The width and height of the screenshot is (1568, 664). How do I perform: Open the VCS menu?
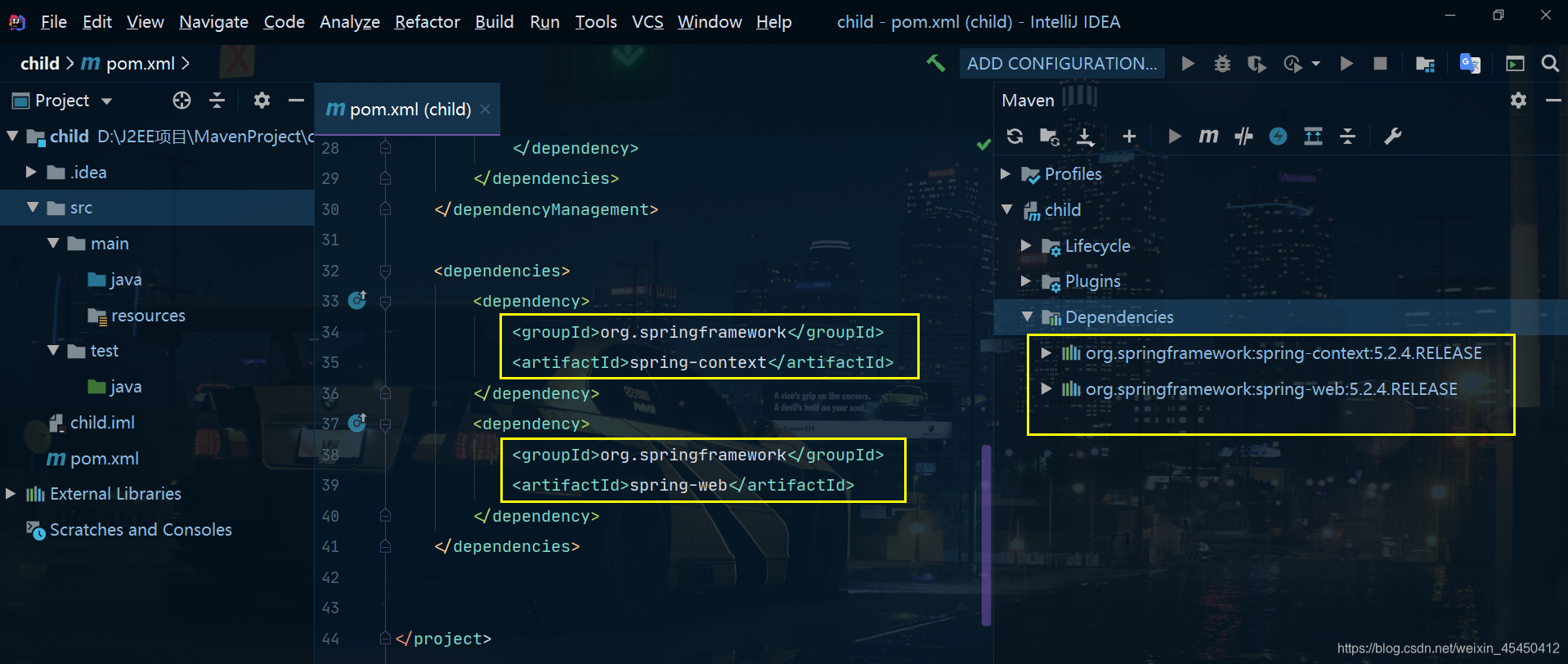[647, 22]
